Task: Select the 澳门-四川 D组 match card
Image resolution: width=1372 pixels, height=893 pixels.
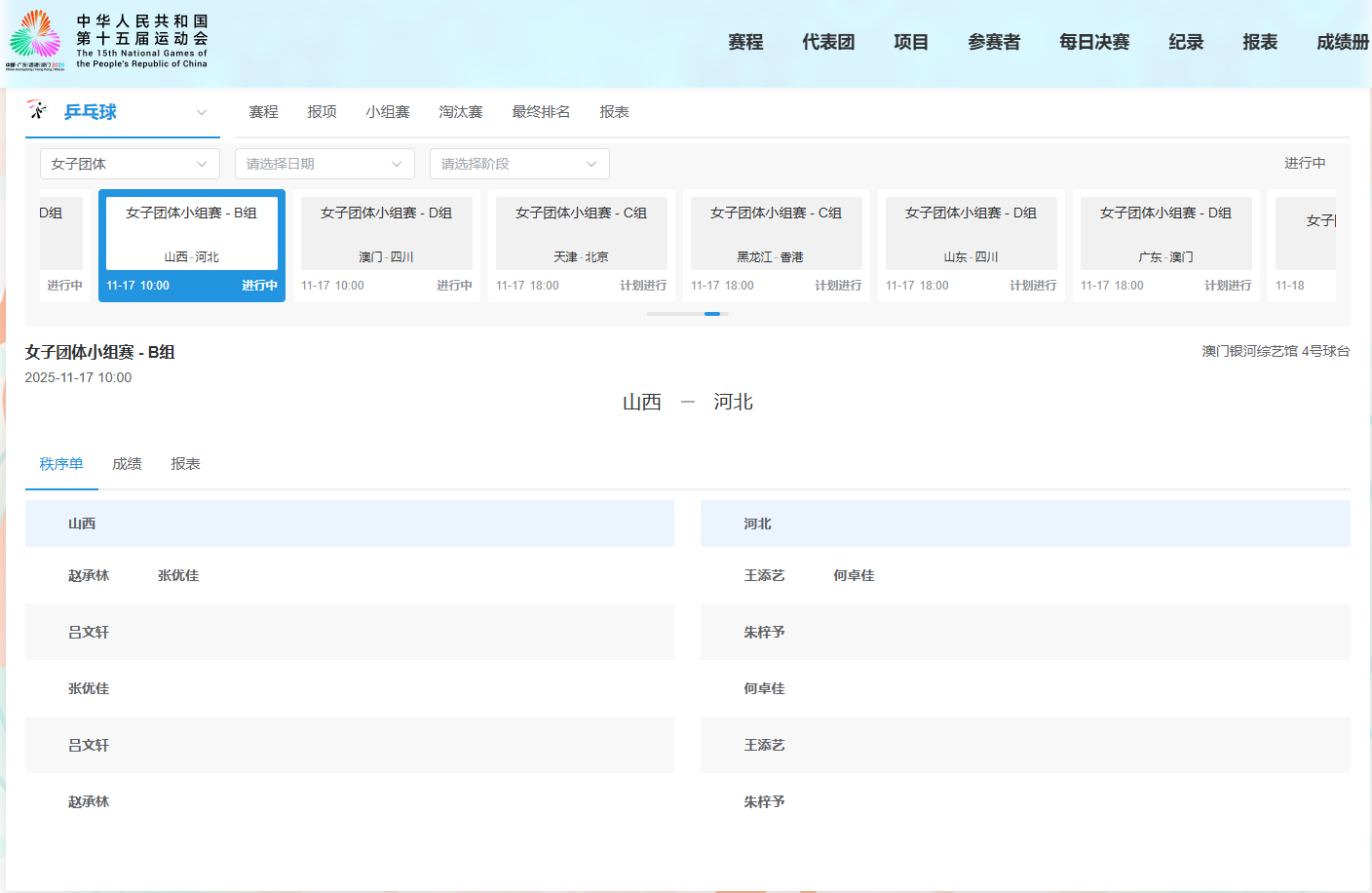Action: 387,246
